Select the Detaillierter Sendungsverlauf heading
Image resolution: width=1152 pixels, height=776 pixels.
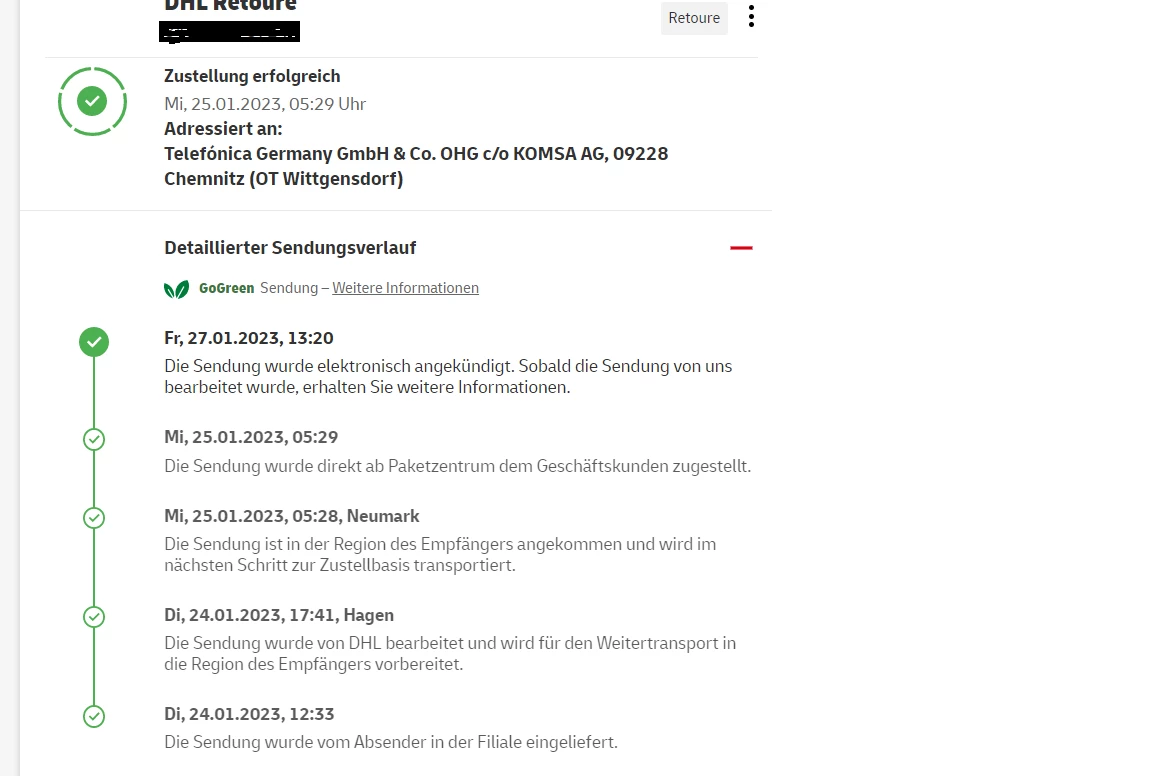pos(290,248)
